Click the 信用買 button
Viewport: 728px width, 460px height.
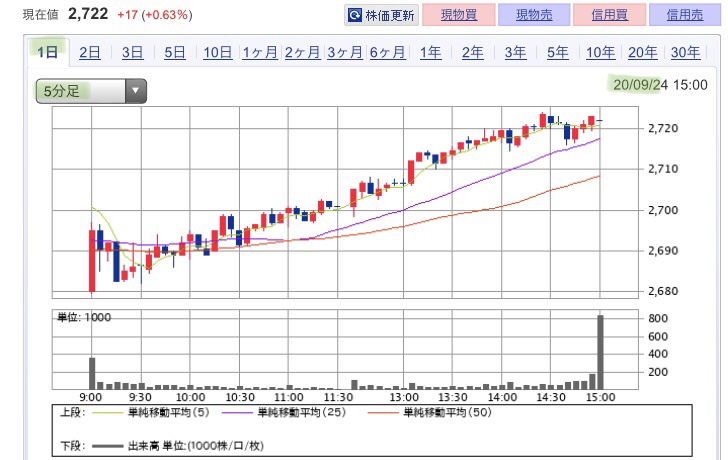[x=610, y=15]
